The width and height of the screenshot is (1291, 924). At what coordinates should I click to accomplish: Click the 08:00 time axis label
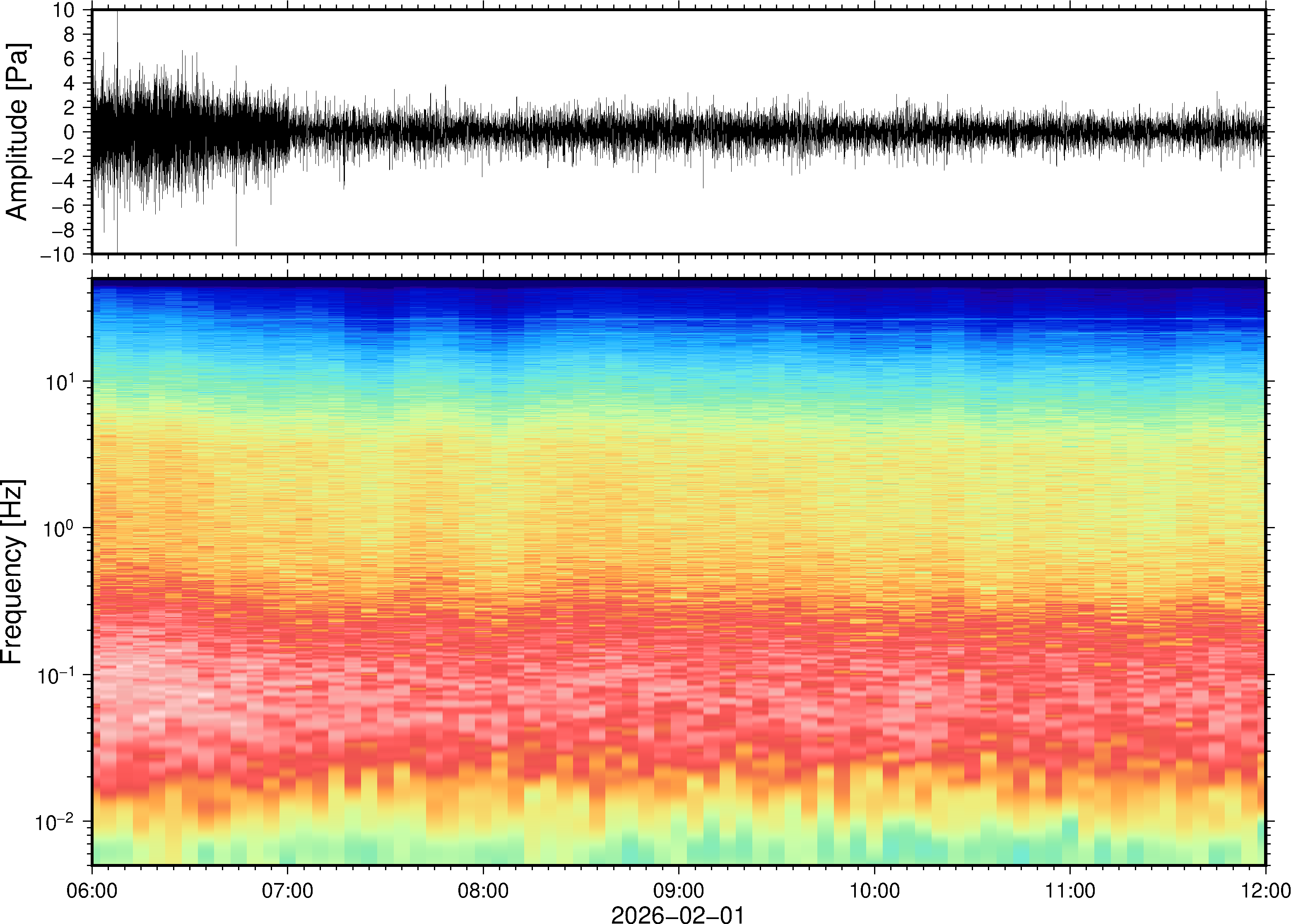483,890
